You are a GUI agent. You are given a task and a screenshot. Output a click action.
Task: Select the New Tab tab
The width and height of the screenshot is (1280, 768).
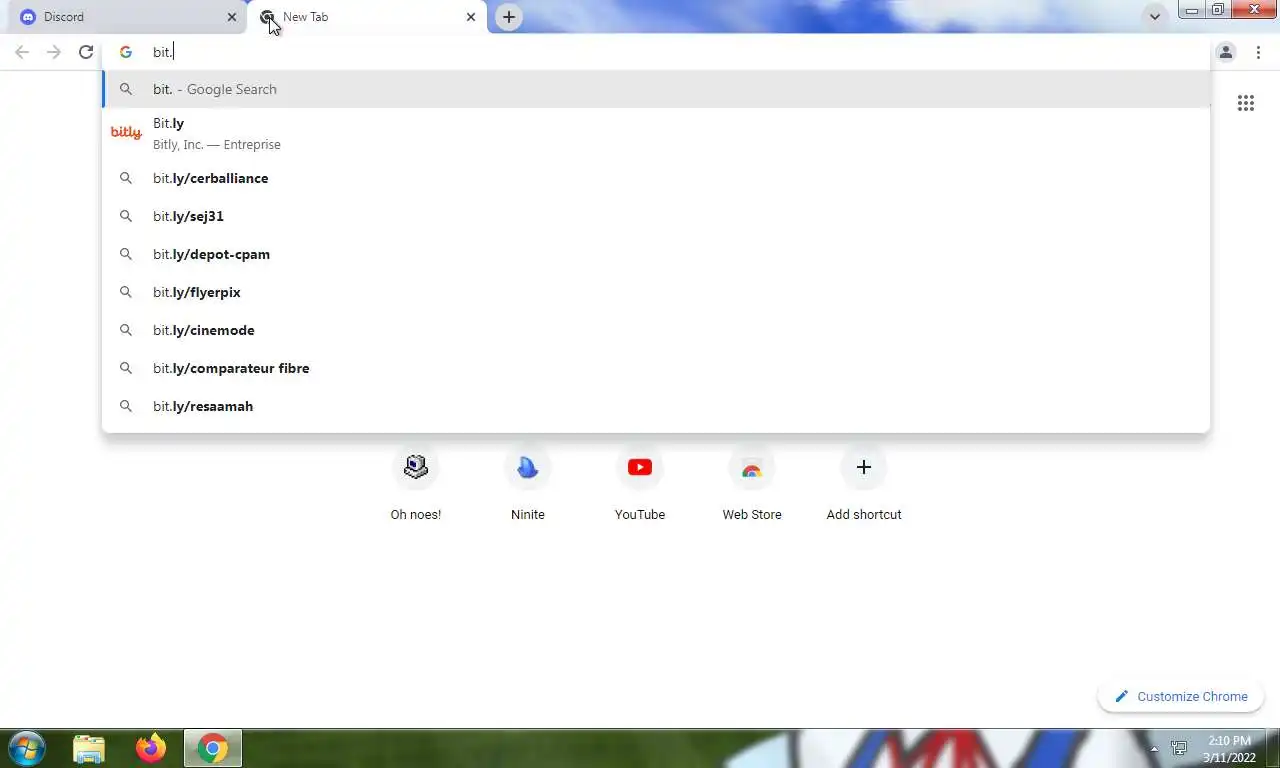click(x=368, y=17)
